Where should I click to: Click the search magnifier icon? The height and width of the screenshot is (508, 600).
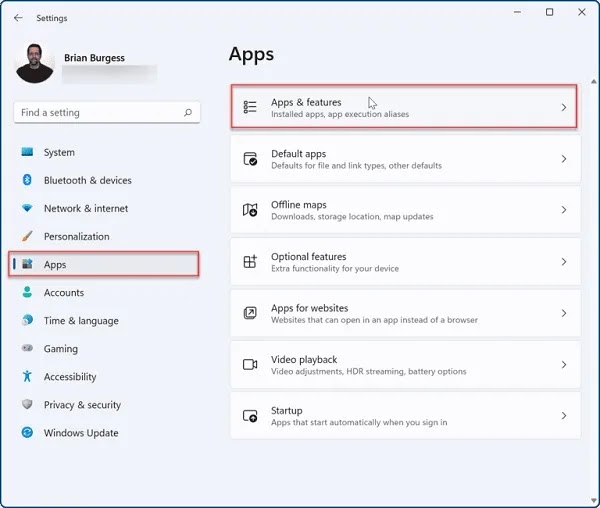pos(188,112)
